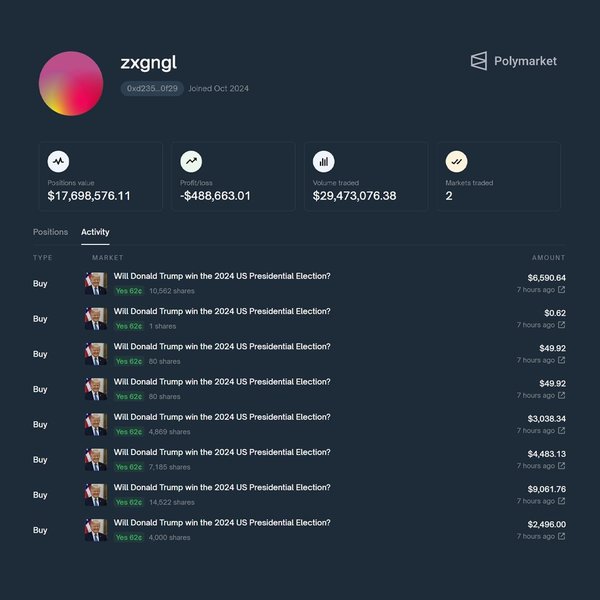
Task: Open external link for $6,590.64 trade
Action: (561, 290)
